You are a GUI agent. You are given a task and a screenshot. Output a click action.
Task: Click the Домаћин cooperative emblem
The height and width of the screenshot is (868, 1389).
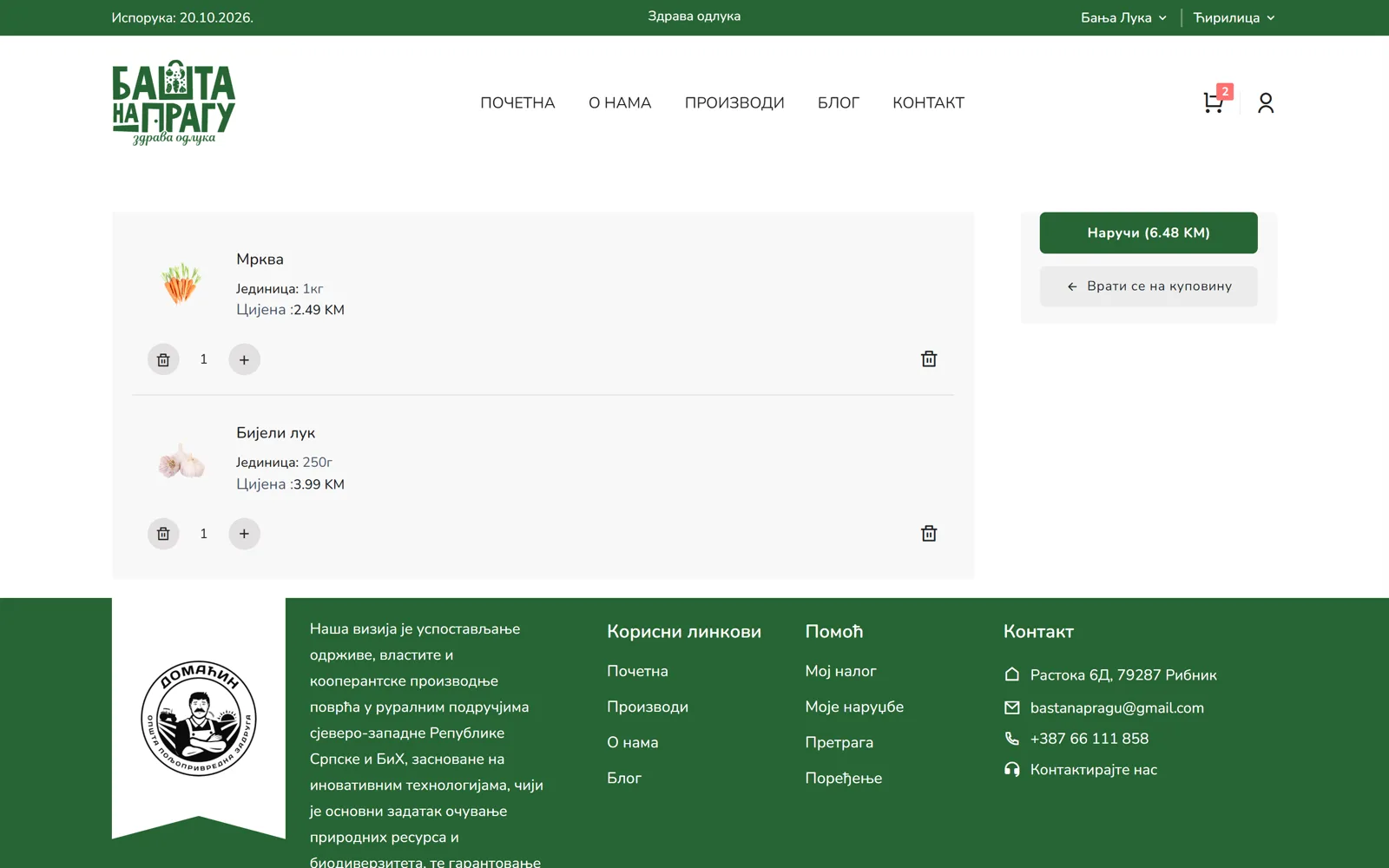tap(199, 718)
